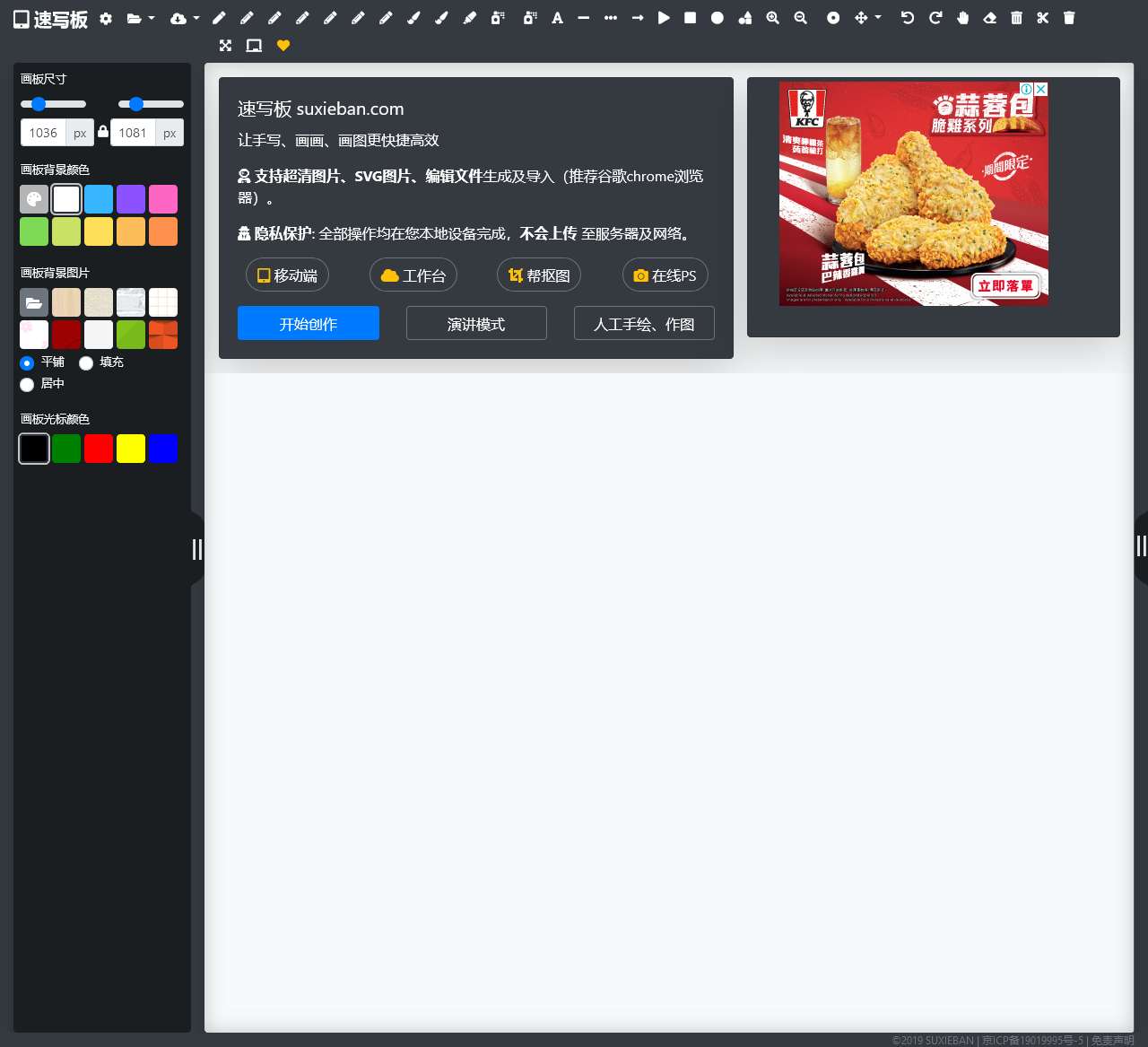
Task: Choose the dotted line tool
Action: coord(611,18)
